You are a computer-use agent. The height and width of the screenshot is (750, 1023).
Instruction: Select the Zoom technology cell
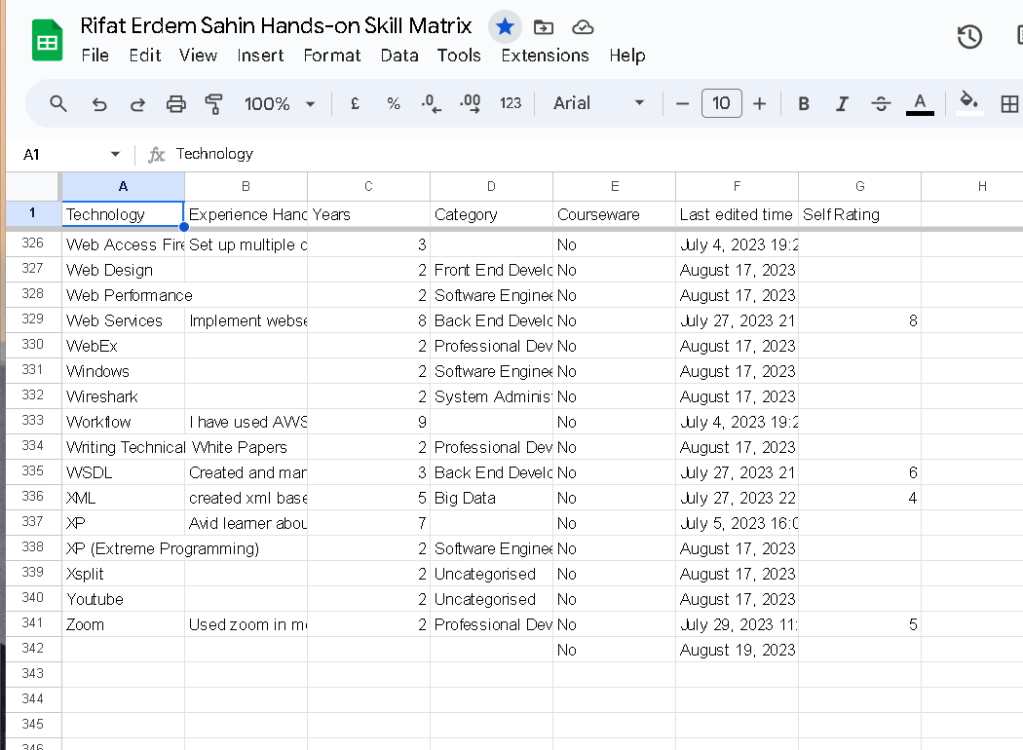[123, 624]
